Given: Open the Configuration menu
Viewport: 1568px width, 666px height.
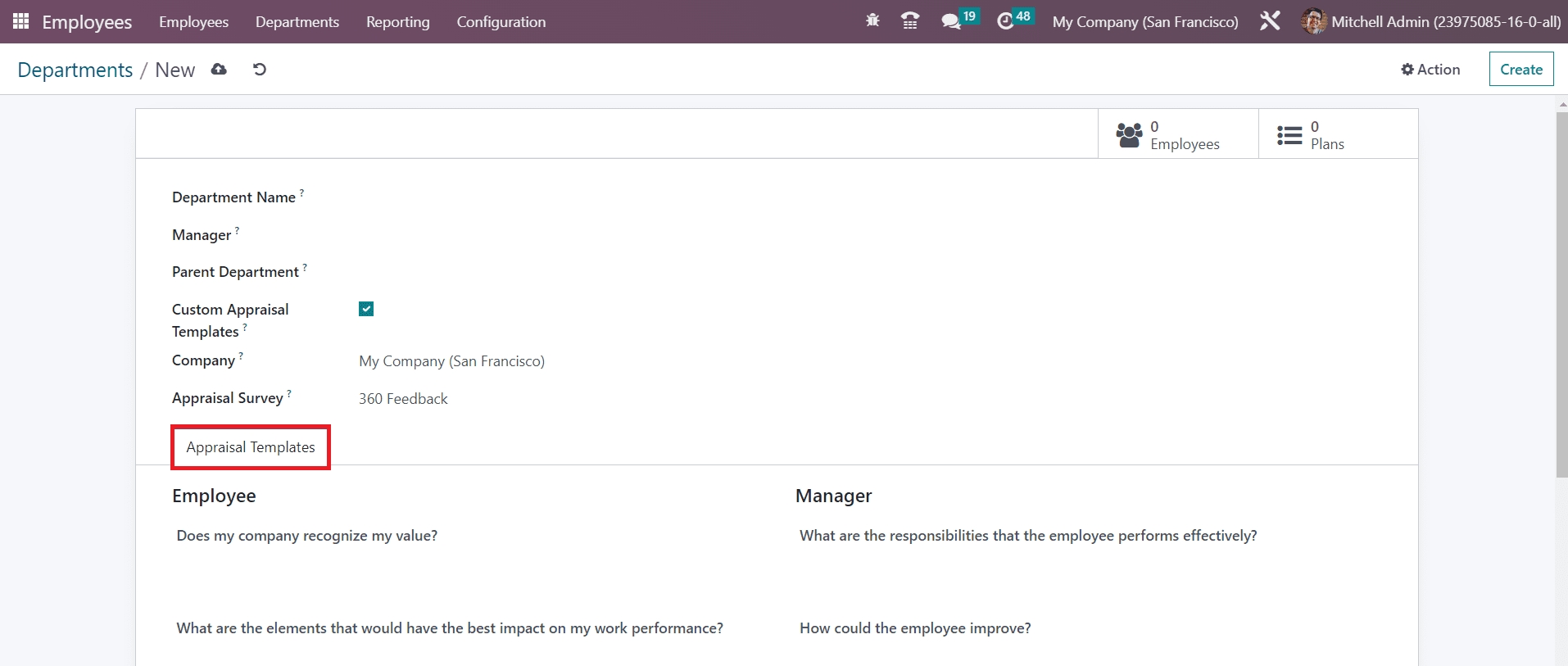Looking at the screenshot, I should click(x=501, y=22).
